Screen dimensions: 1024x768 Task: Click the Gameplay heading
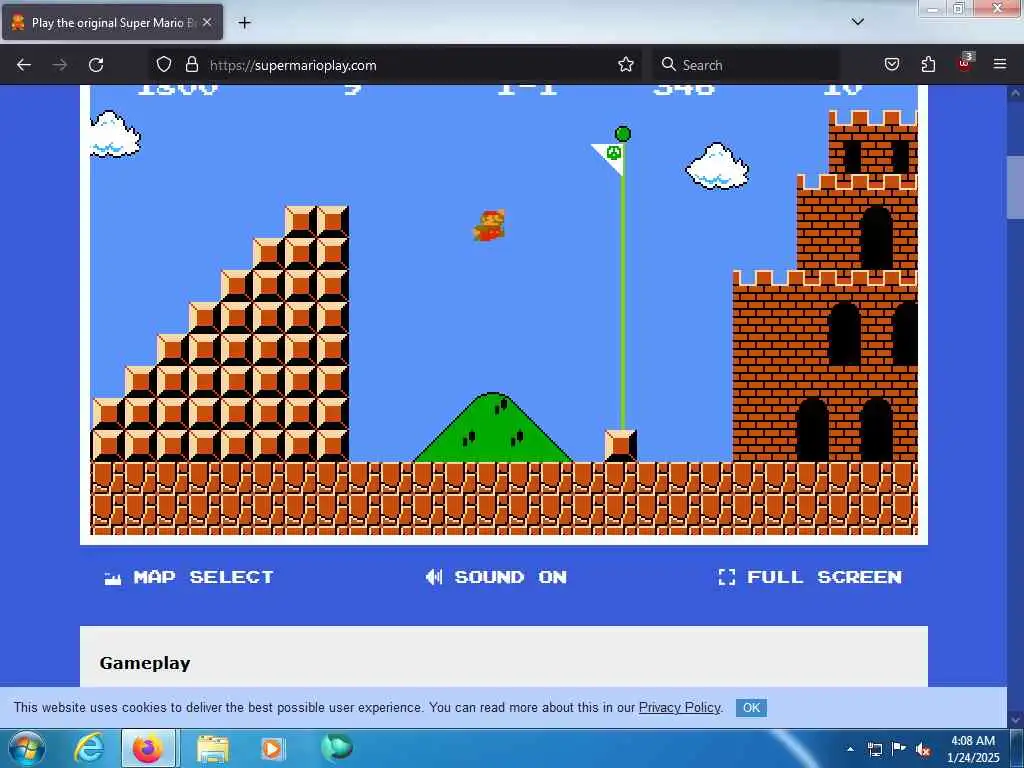[x=145, y=664]
